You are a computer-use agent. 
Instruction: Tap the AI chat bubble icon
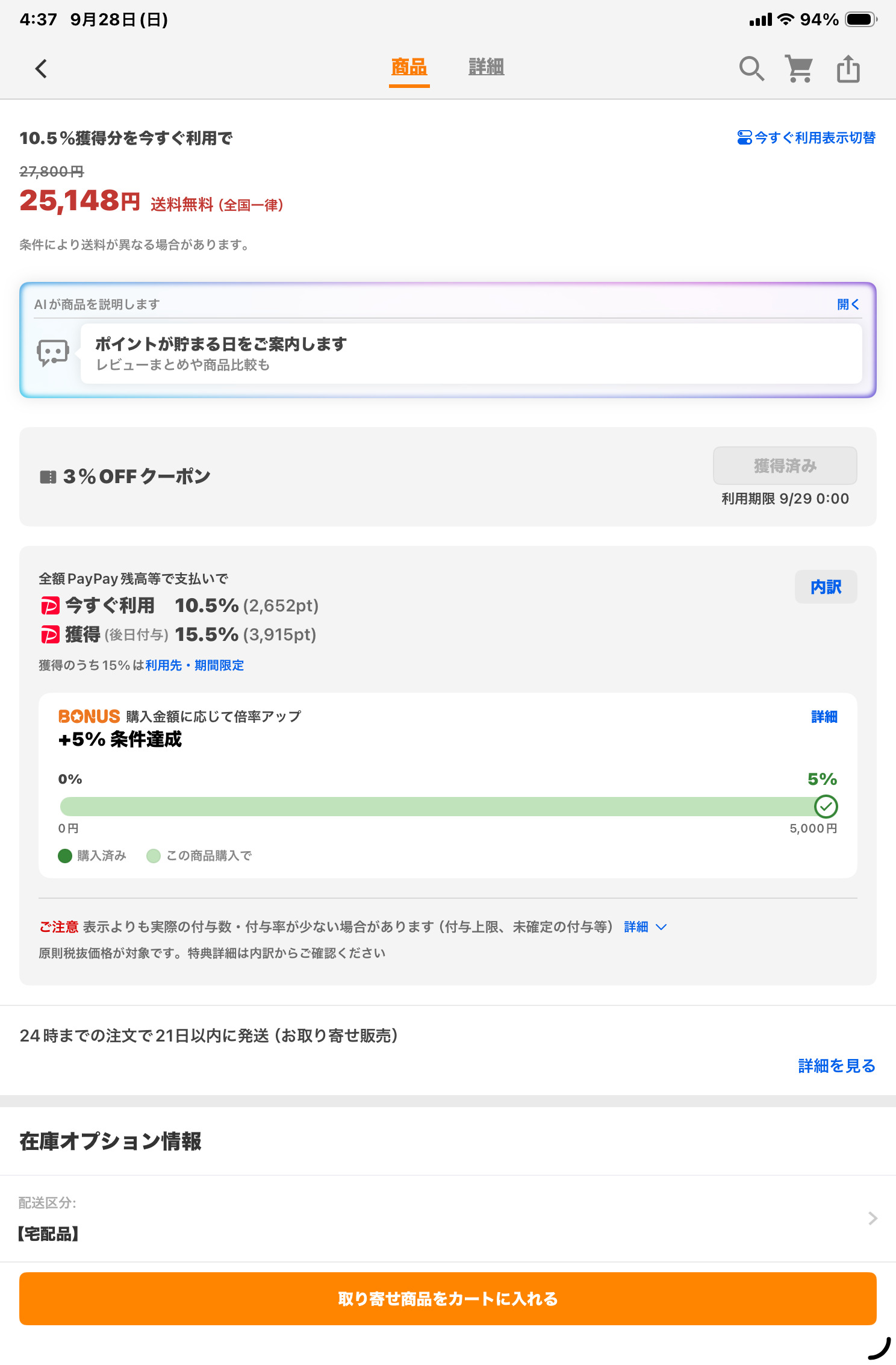[53, 353]
